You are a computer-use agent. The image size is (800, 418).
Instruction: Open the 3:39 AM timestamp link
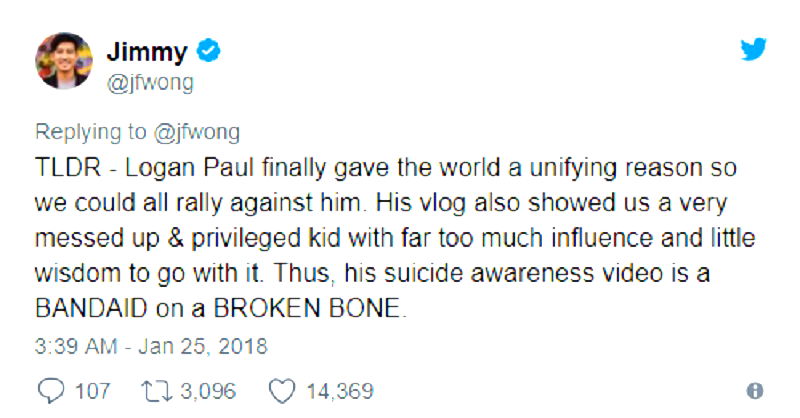pyautogui.click(x=74, y=346)
